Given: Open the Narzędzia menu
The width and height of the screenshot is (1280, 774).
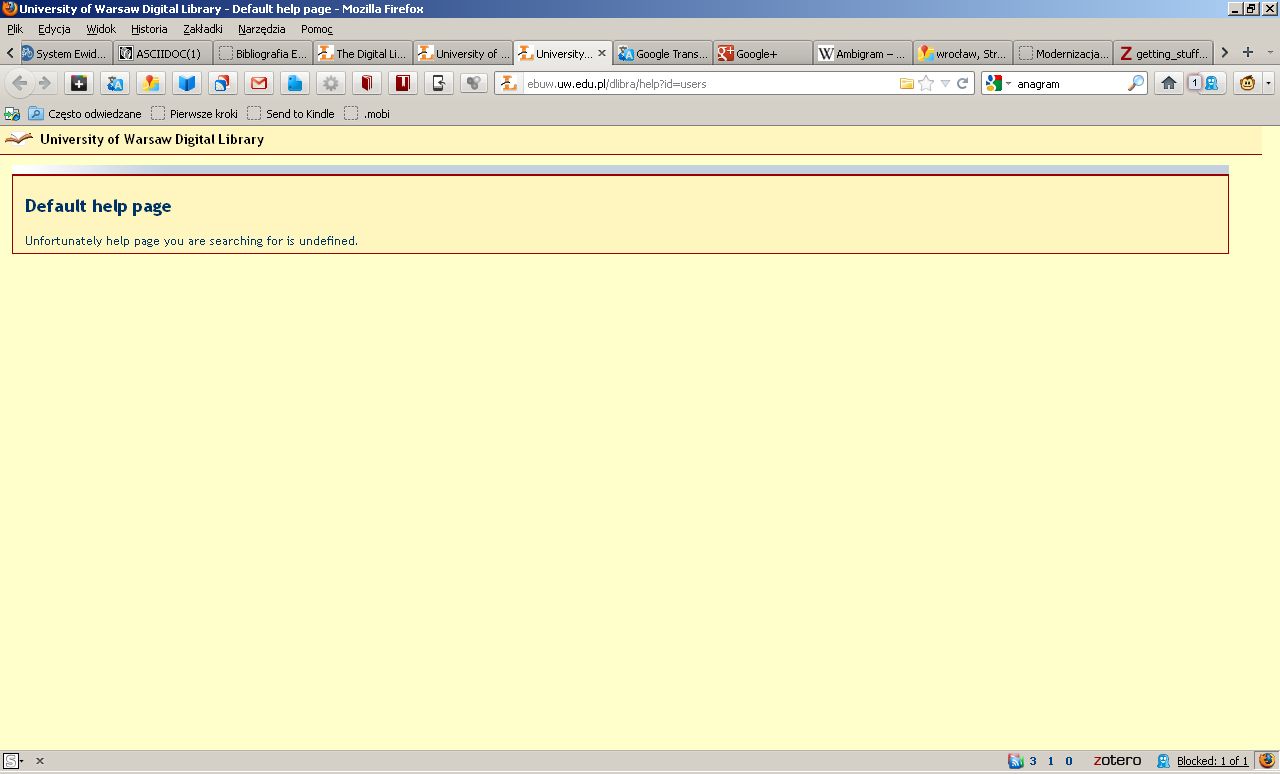Looking at the screenshot, I should coord(262,29).
